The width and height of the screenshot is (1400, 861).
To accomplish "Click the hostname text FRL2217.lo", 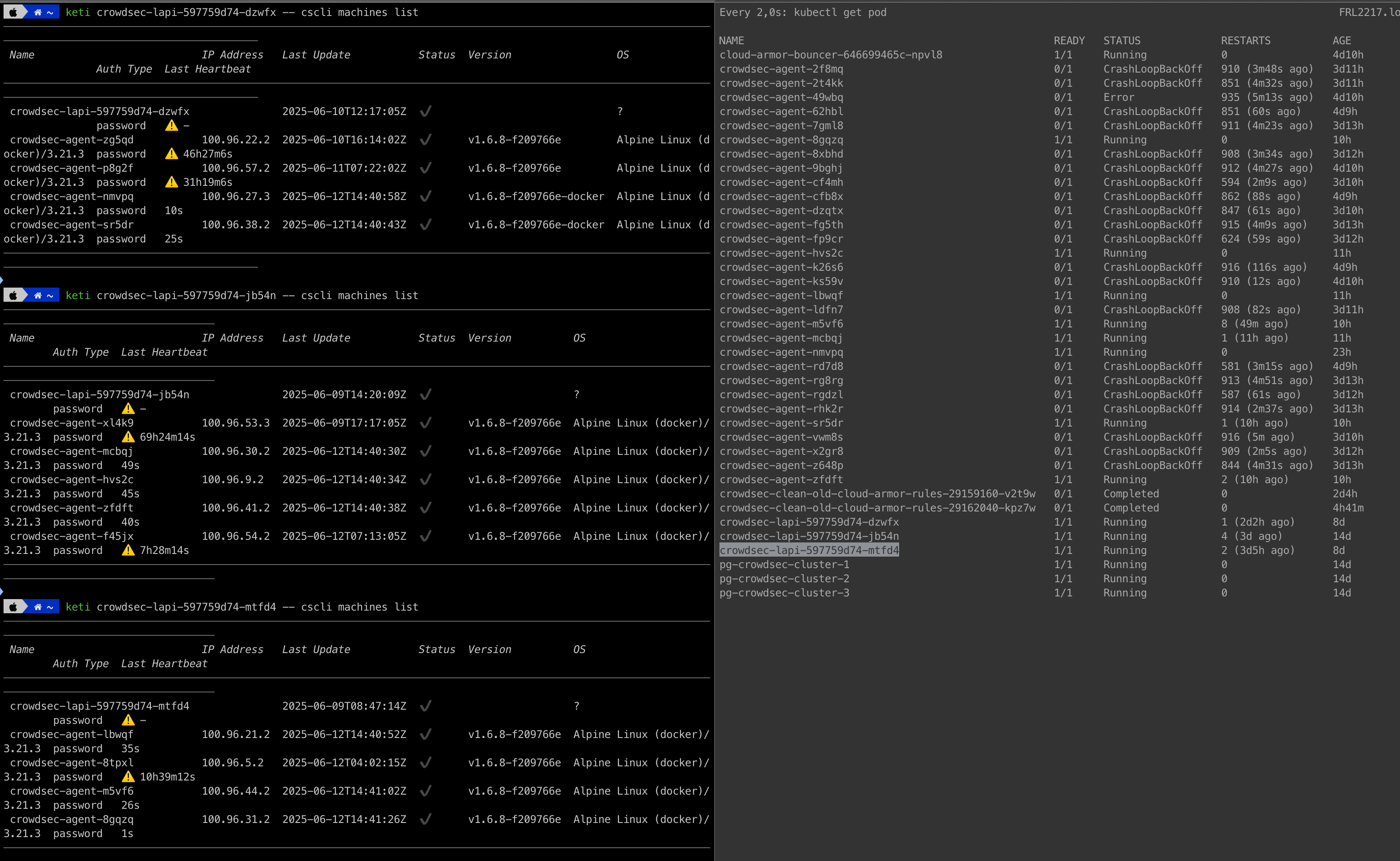I will (1369, 12).
